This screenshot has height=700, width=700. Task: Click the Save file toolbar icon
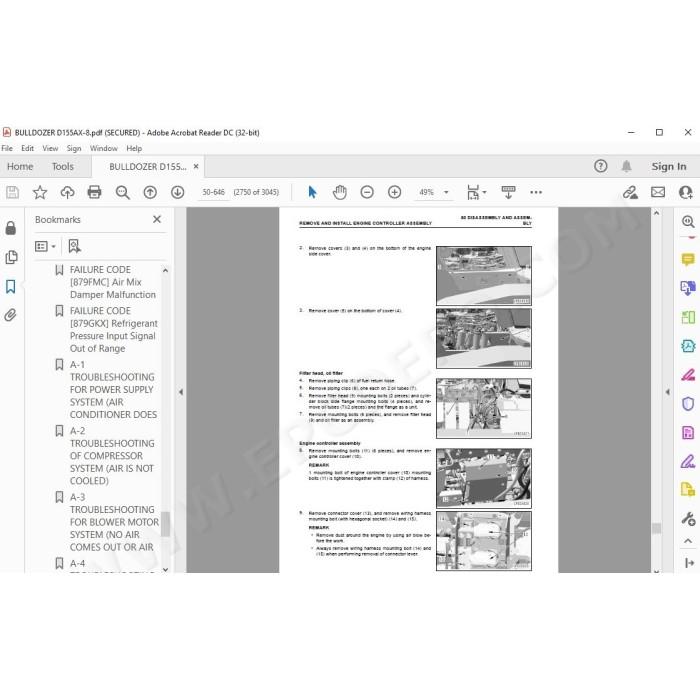[x=12, y=192]
